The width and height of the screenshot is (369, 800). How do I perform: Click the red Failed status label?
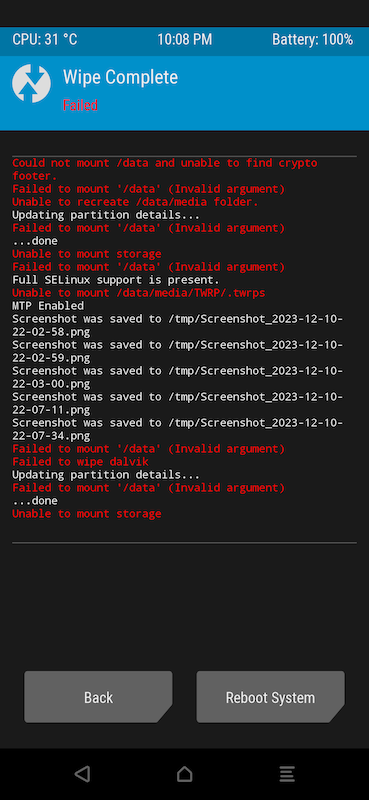(80, 105)
